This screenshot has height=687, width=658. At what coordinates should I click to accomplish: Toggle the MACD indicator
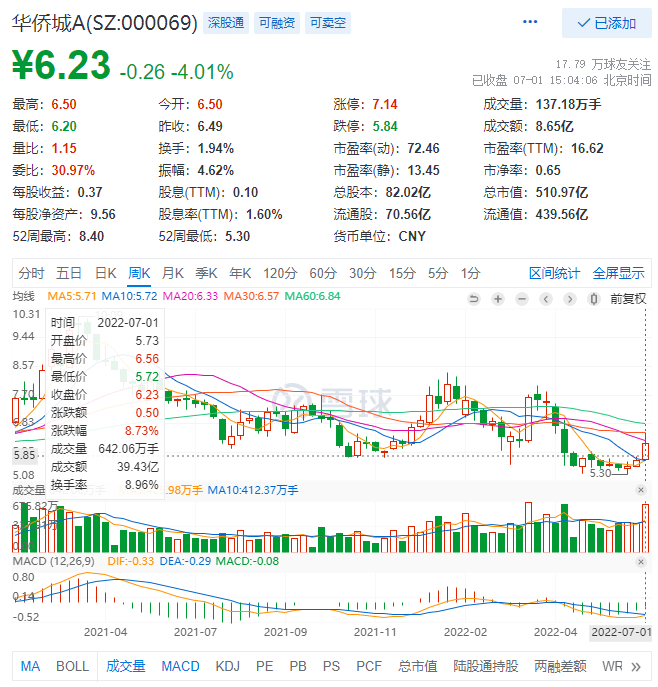point(180,667)
